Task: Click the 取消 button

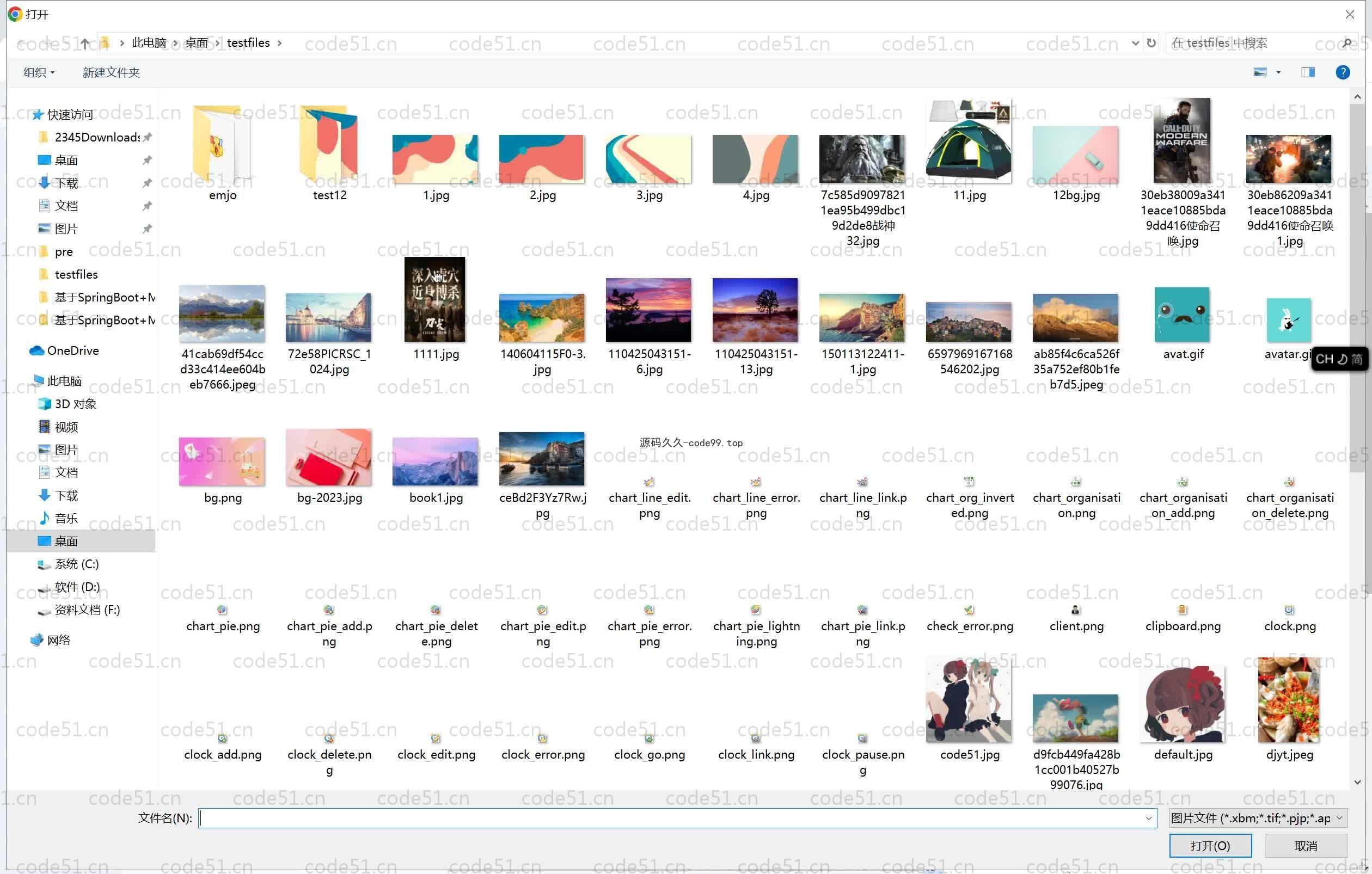Action: click(x=1306, y=846)
